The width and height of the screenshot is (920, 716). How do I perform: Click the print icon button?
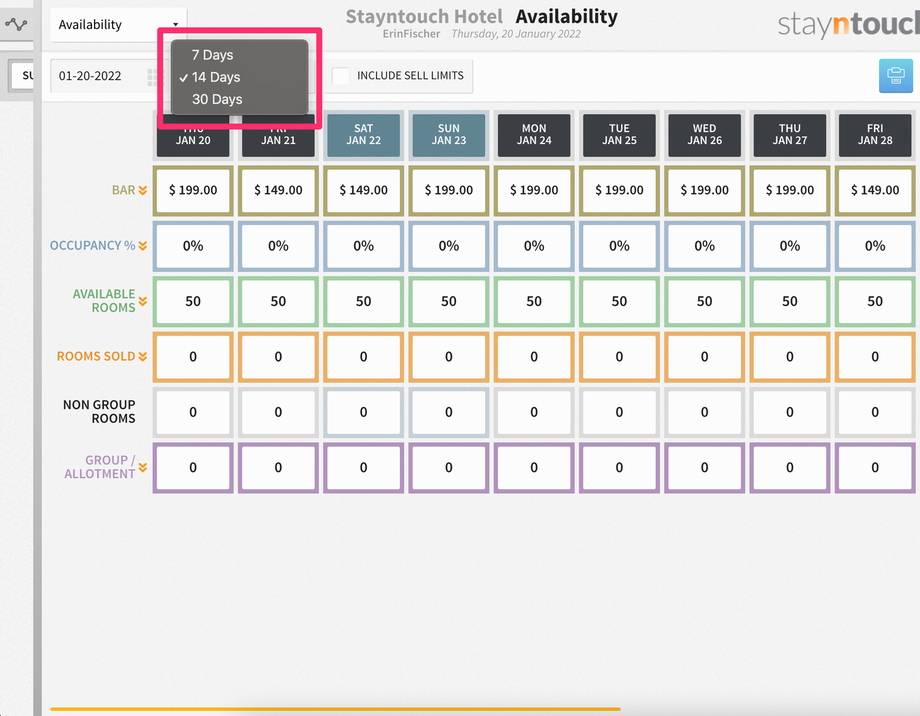[895, 76]
